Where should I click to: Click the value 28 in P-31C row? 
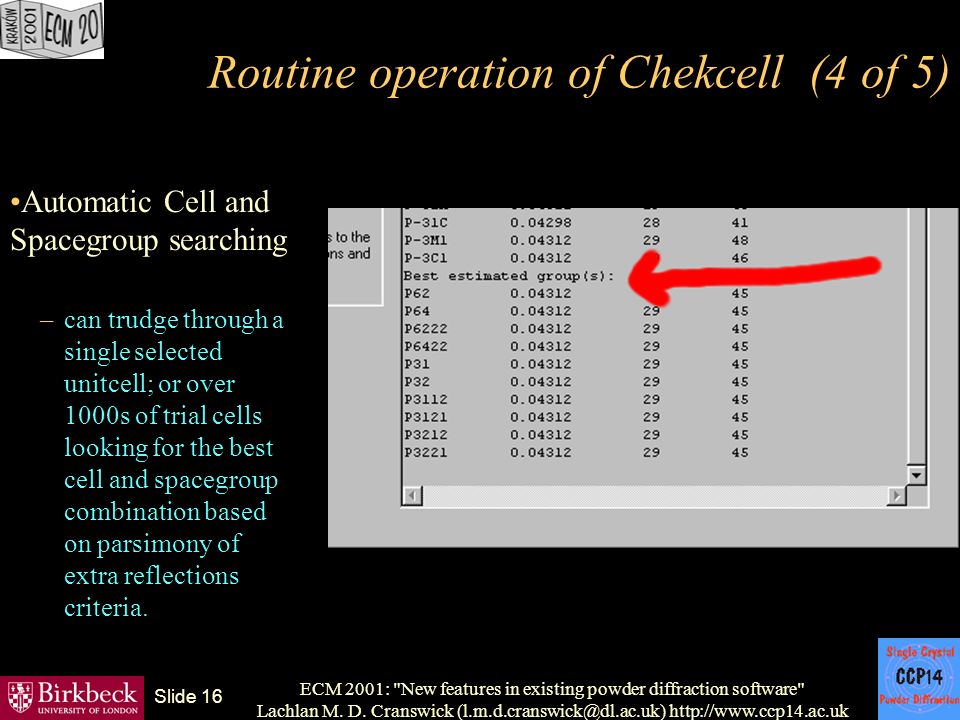click(651, 223)
